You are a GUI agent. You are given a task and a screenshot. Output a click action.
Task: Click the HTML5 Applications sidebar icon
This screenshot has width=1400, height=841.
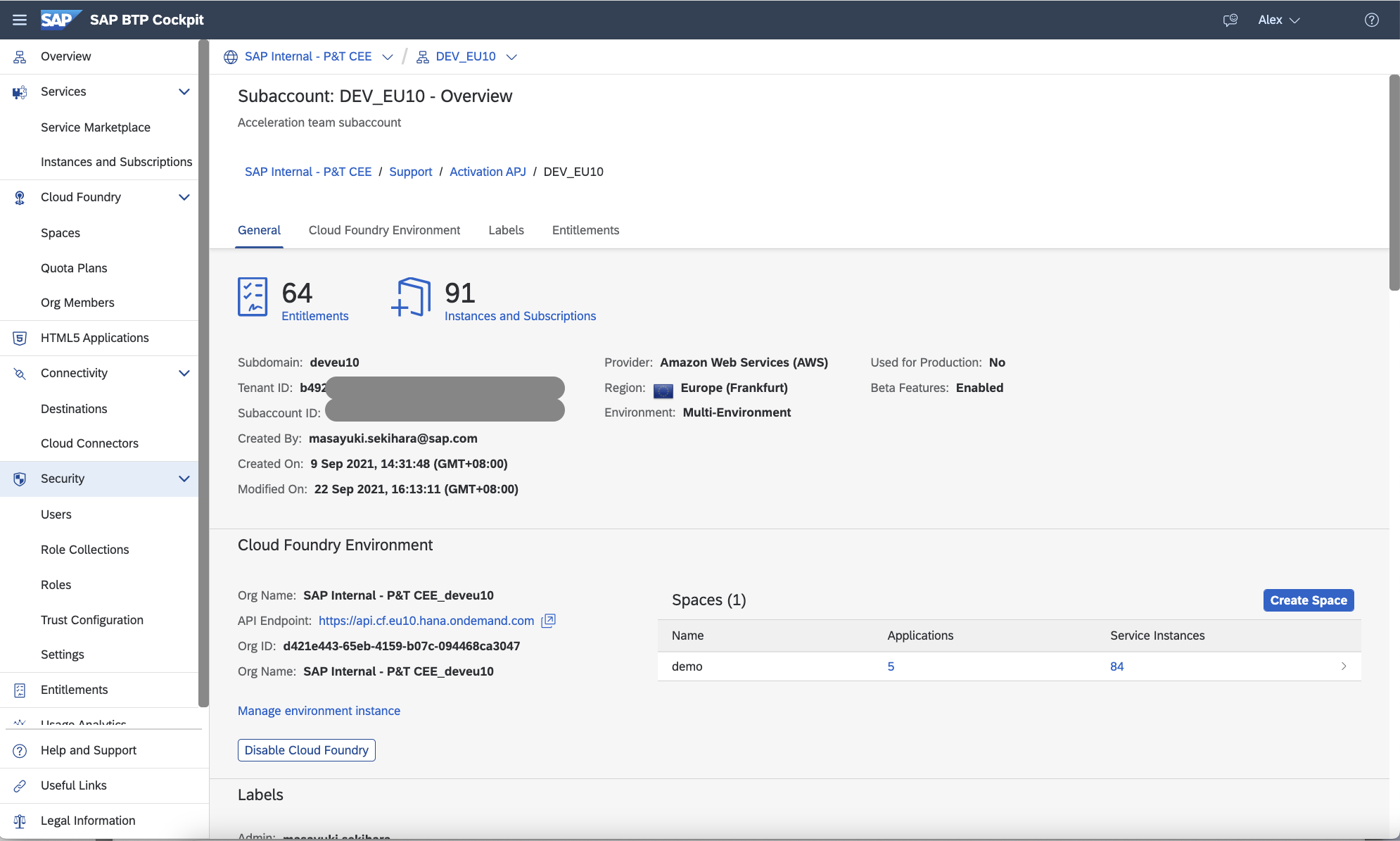(x=20, y=338)
